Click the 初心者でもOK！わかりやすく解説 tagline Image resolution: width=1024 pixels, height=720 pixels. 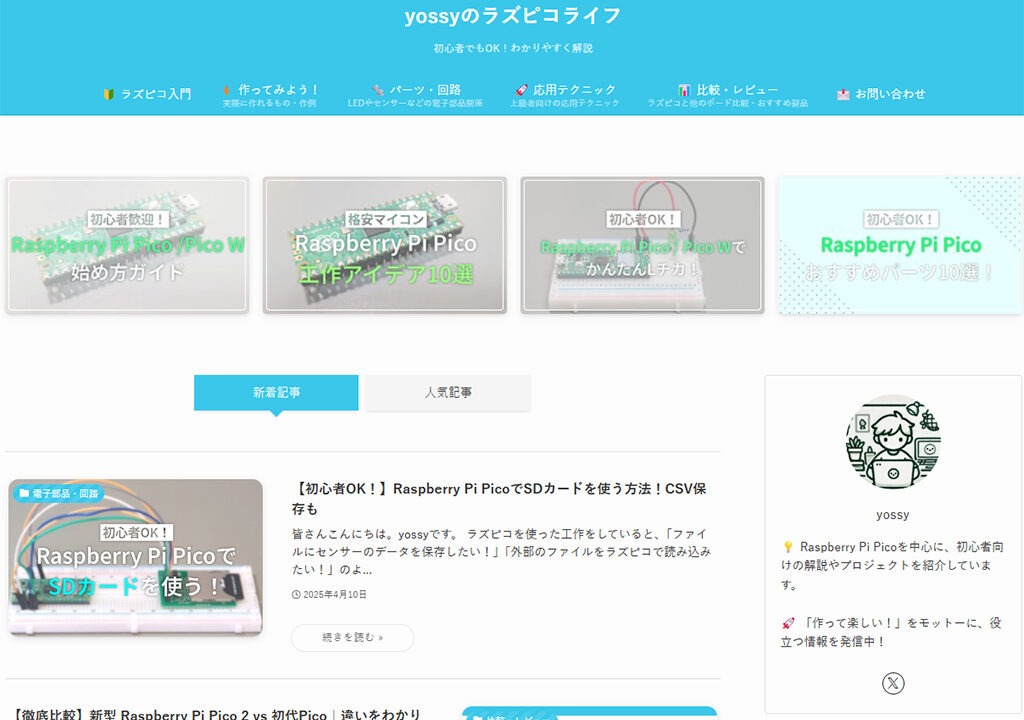point(513,48)
